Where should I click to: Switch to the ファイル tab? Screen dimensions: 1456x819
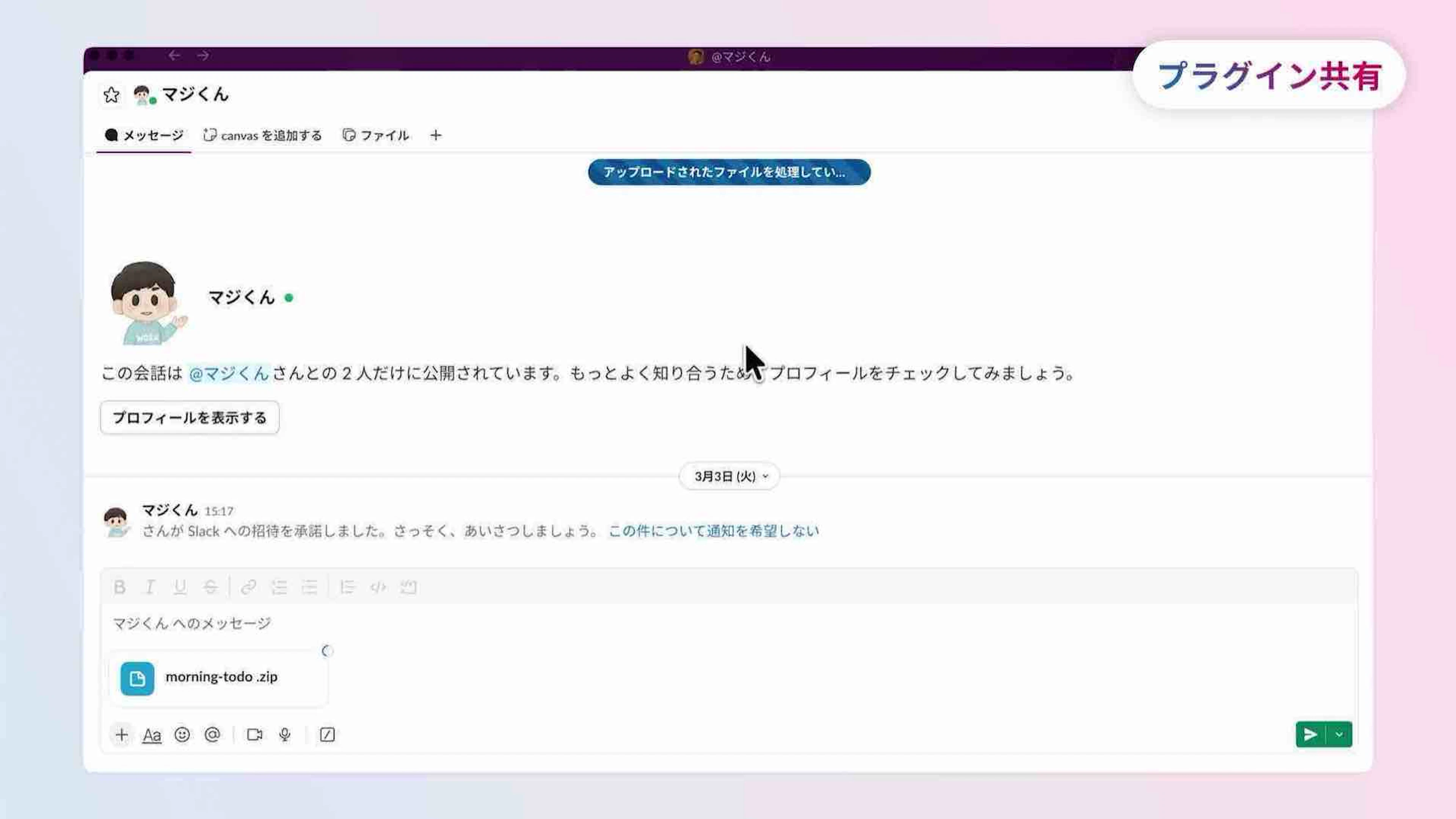(x=376, y=135)
